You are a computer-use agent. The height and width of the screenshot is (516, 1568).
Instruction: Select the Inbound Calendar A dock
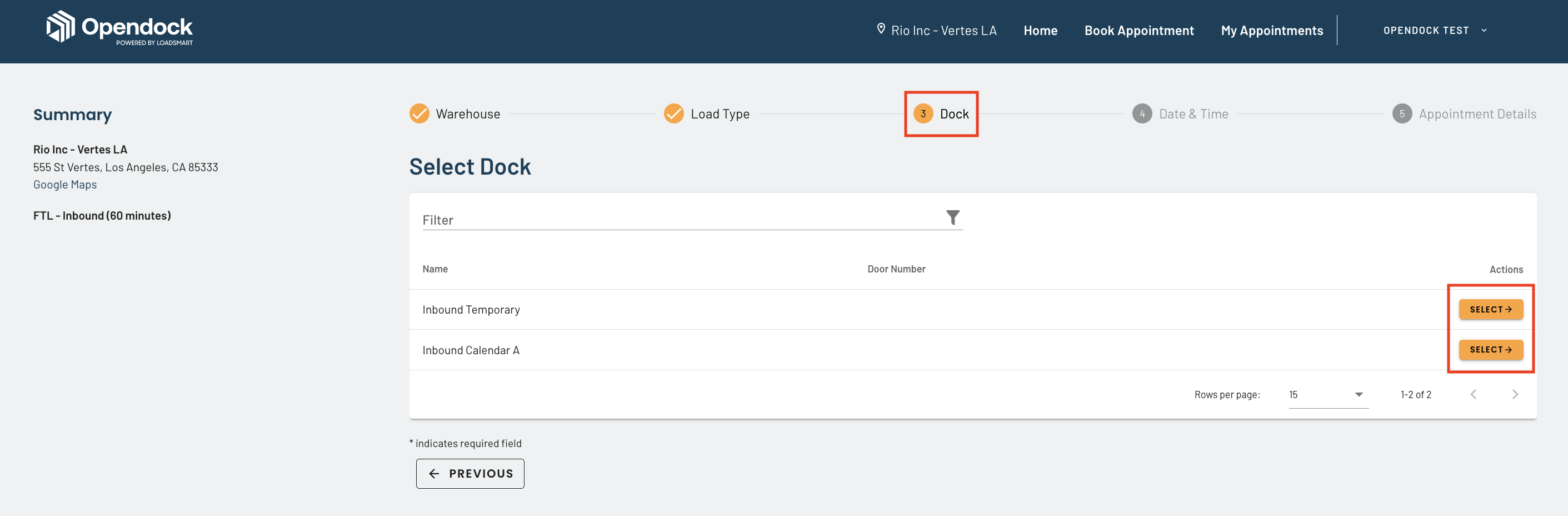click(1491, 350)
